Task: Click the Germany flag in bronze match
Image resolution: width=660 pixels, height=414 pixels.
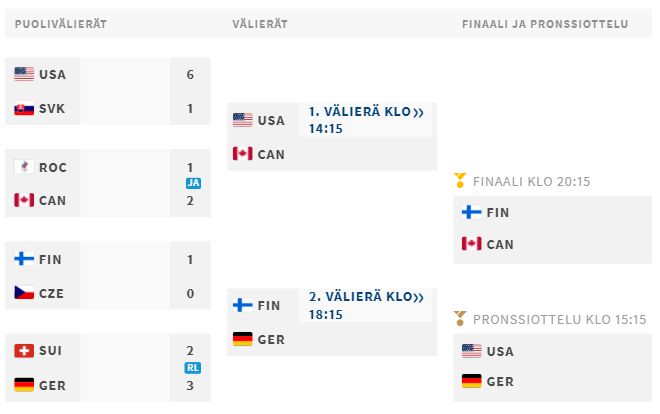Action: coord(471,381)
